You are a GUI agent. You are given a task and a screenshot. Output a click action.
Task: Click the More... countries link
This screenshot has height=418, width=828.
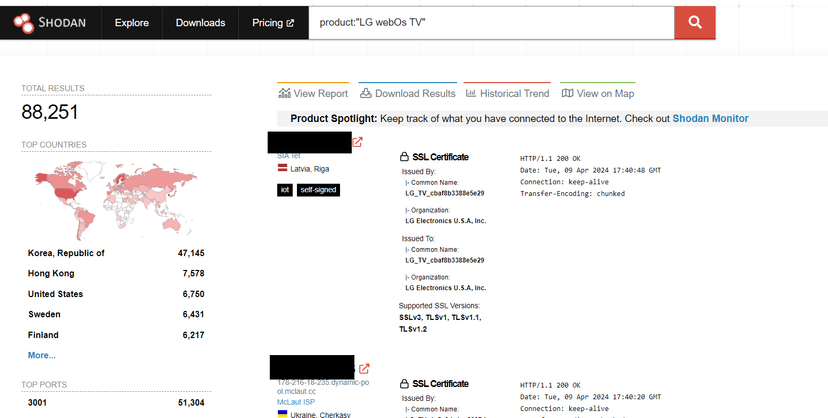pos(42,355)
